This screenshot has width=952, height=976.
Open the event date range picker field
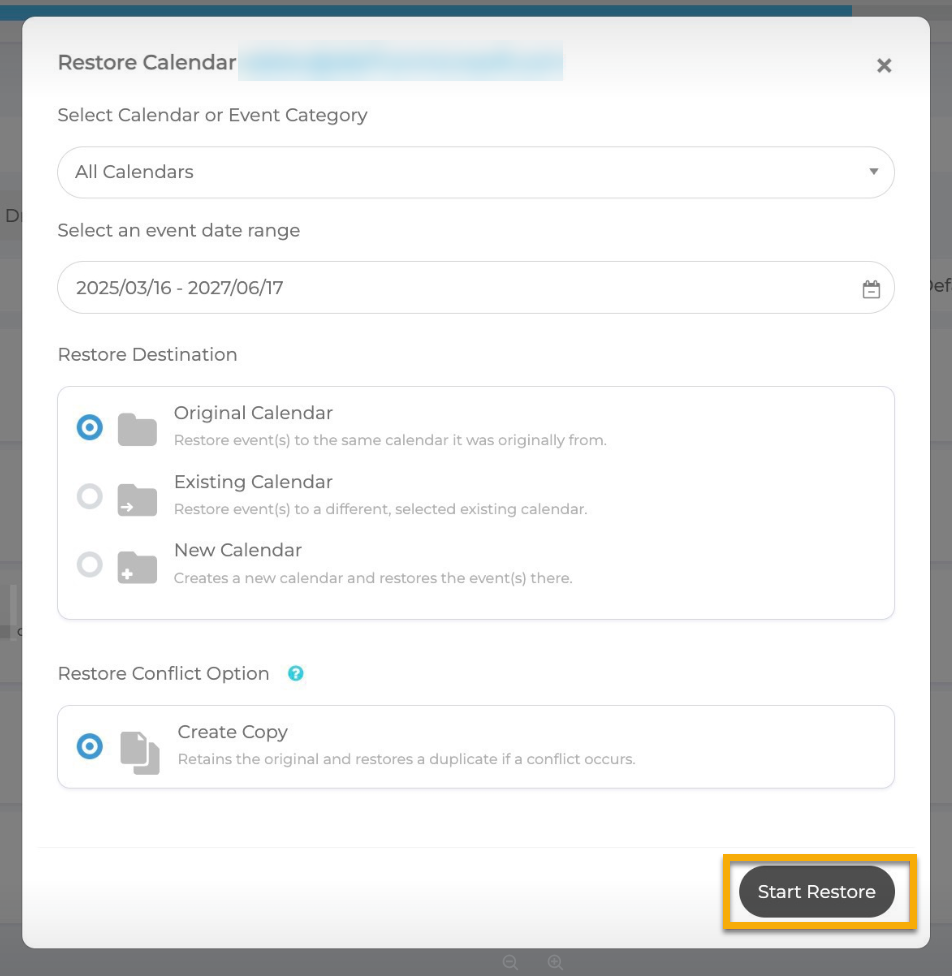[x=460, y=288]
